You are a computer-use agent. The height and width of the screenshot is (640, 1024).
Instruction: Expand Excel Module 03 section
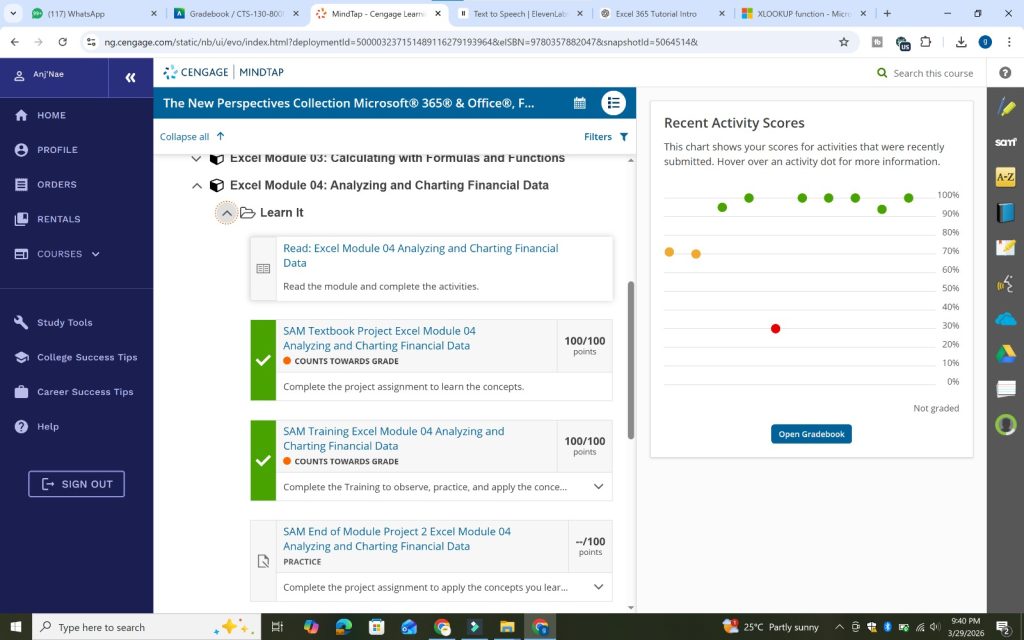click(x=196, y=158)
